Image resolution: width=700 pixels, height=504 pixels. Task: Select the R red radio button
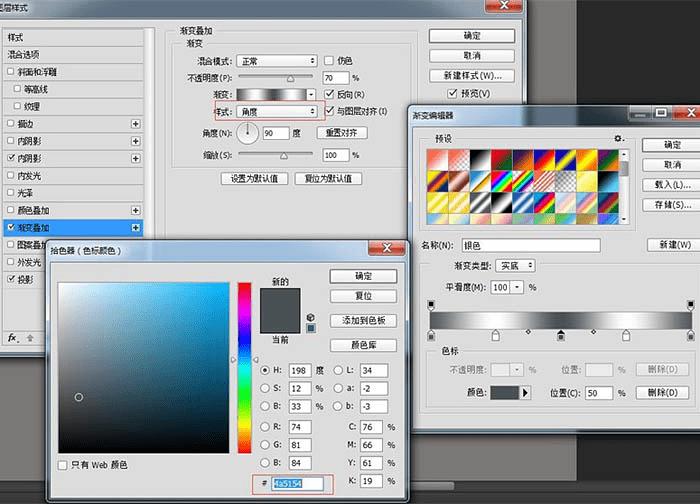[x=265, y=427]
